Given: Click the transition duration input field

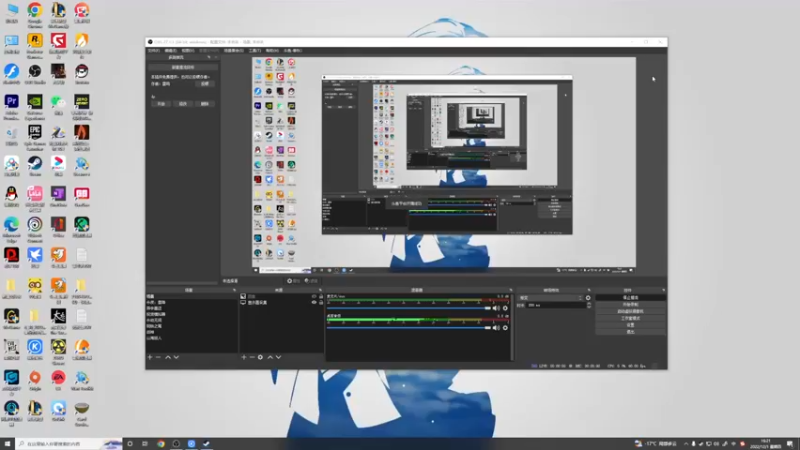Looking at the screenshot, I should coord(555,305).
